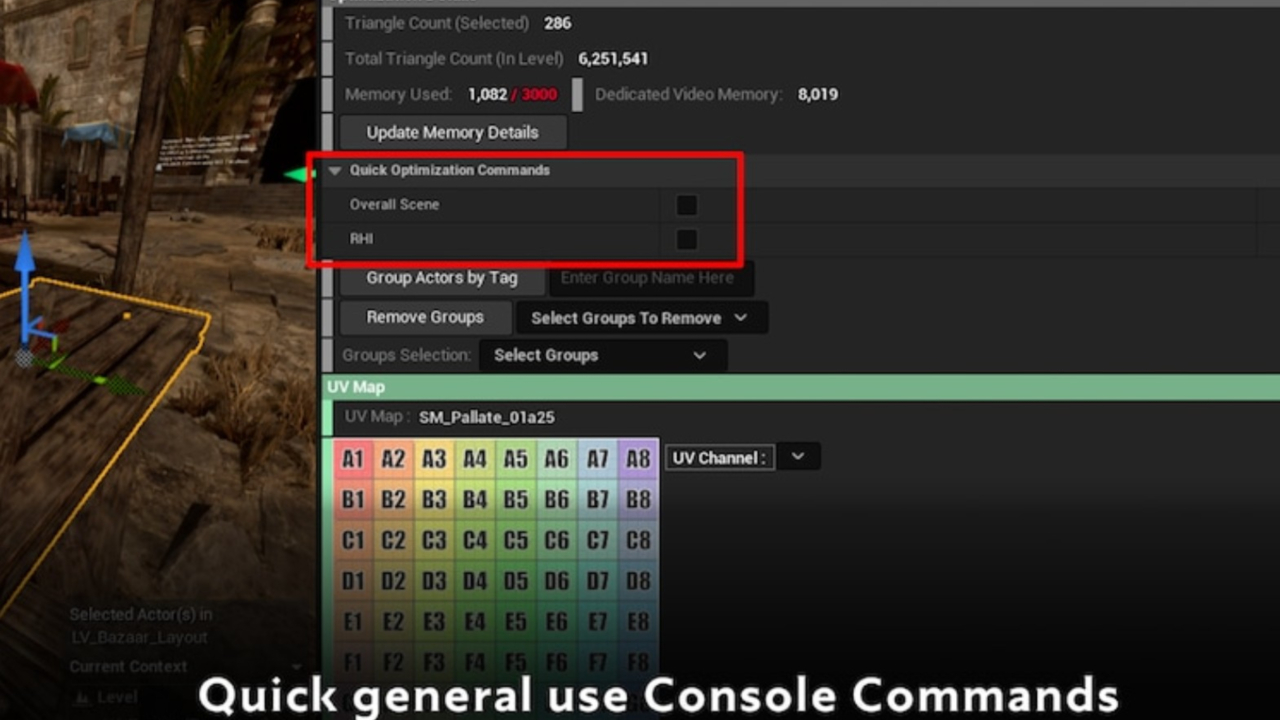Enable the Overall Scene checkbox

686,205
